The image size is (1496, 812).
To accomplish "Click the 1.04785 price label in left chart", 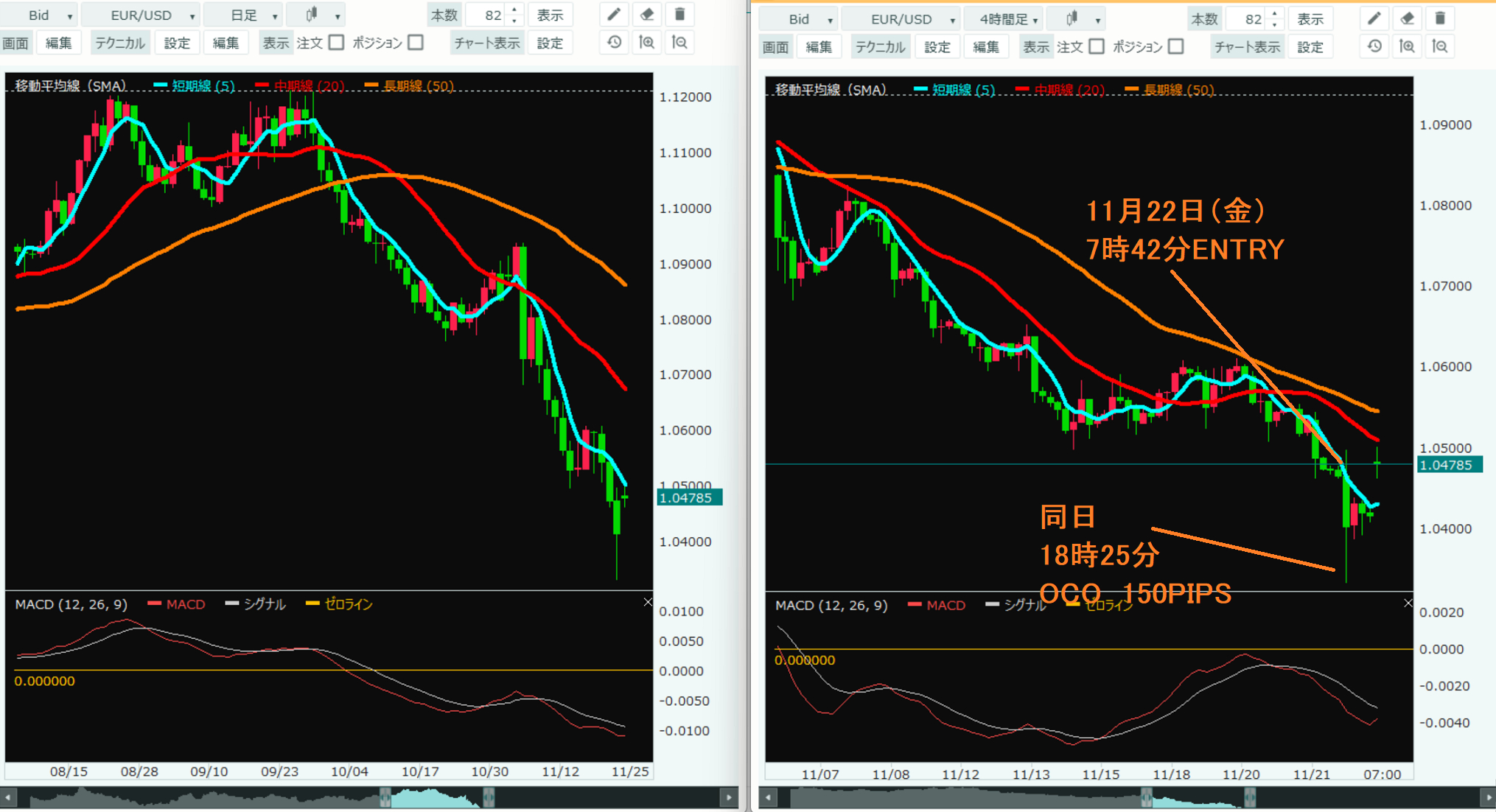I will (x=689, y=497).
